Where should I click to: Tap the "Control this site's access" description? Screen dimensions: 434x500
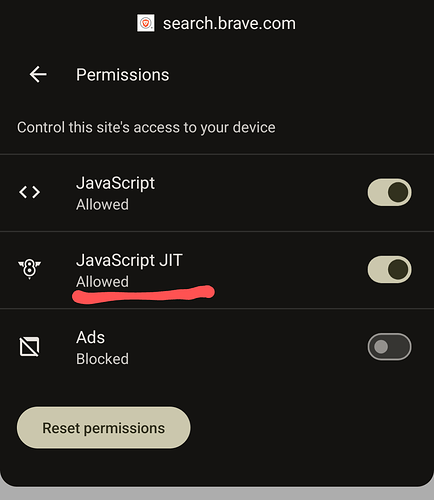point(146,128)
